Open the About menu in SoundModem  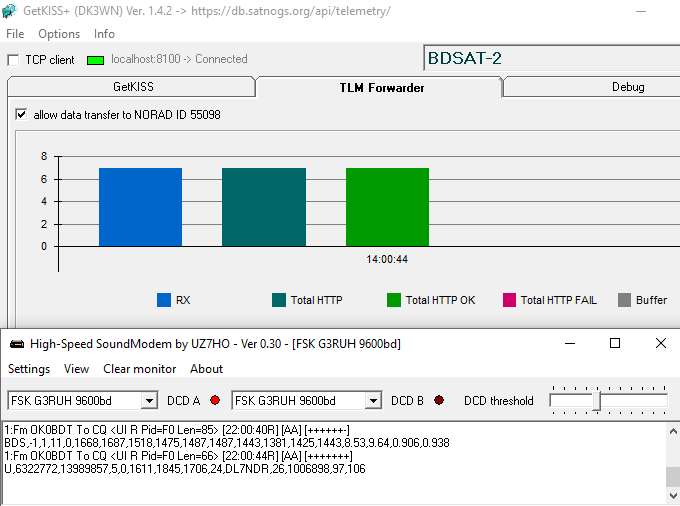(206, 369)
